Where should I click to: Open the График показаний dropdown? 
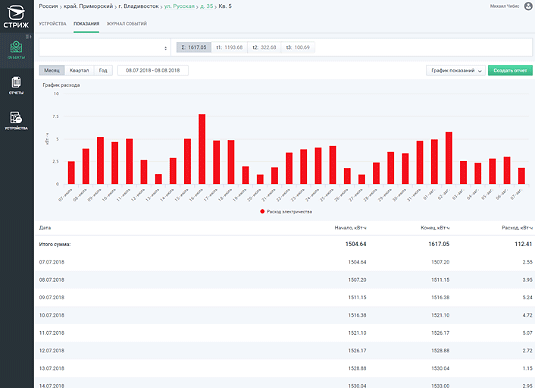[x=456, y=70]
